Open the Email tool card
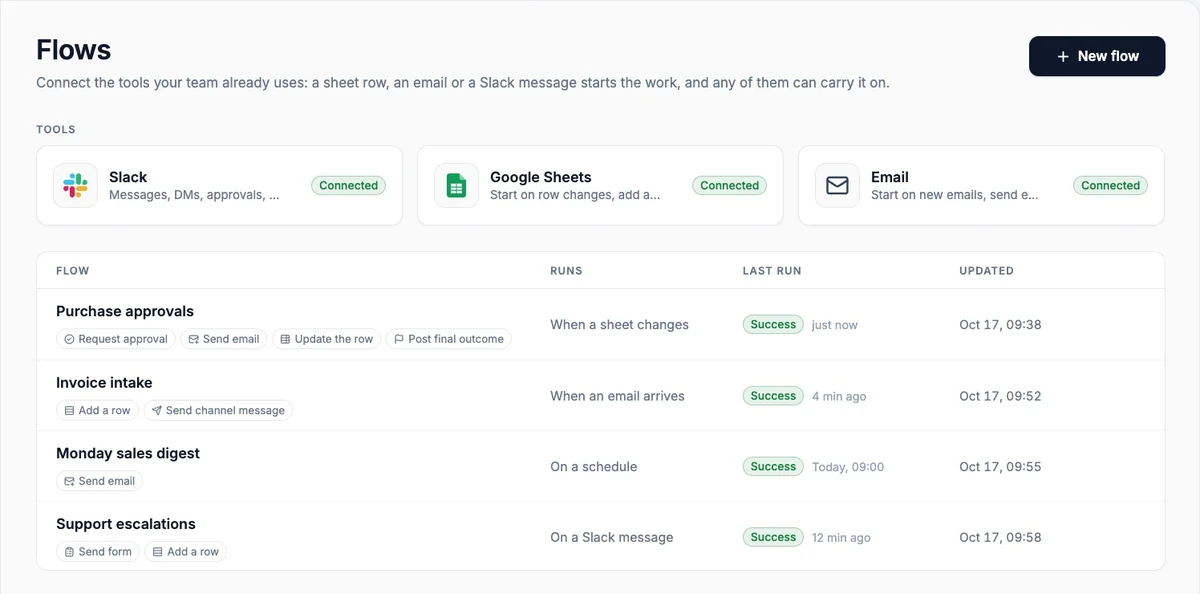Screen dimensions: 1200x594 pos(981,186)
